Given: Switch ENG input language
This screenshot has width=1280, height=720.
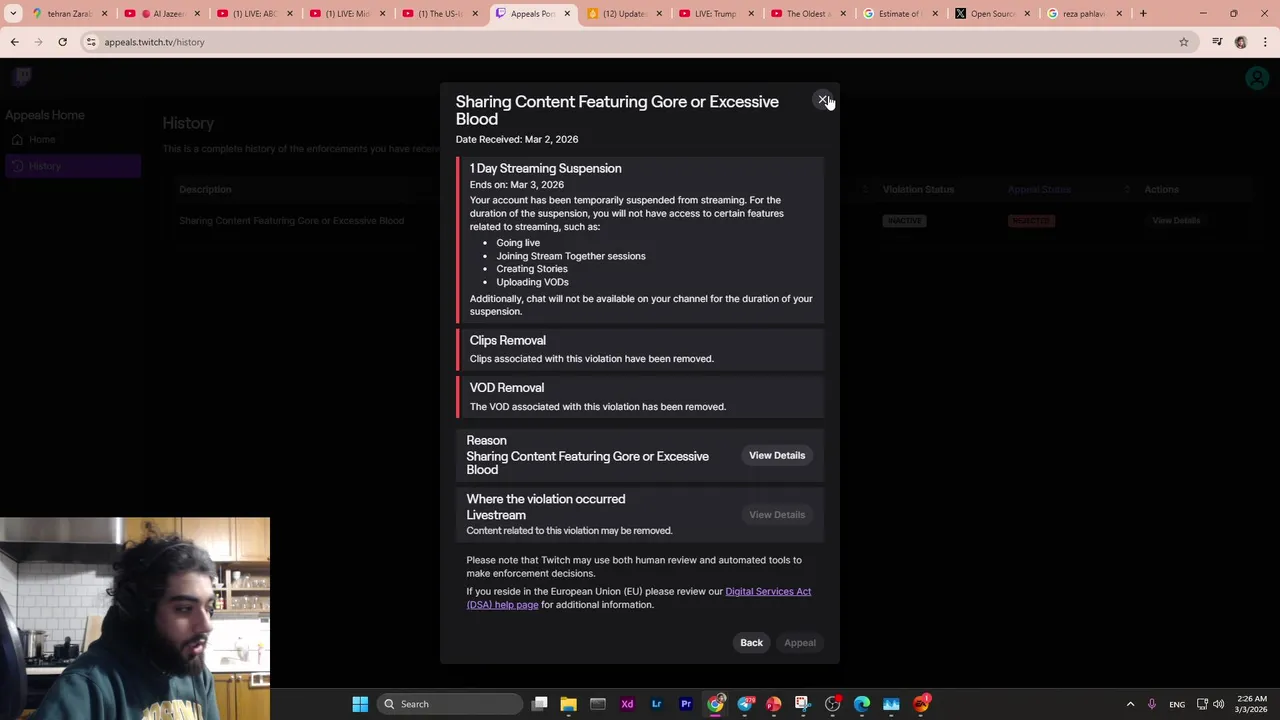Looking at the screenshot, I should [1177, 704].
